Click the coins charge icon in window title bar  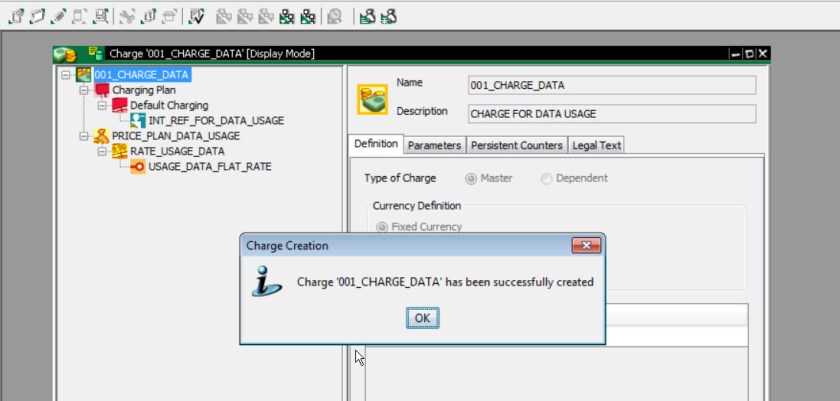click(65, 54)
